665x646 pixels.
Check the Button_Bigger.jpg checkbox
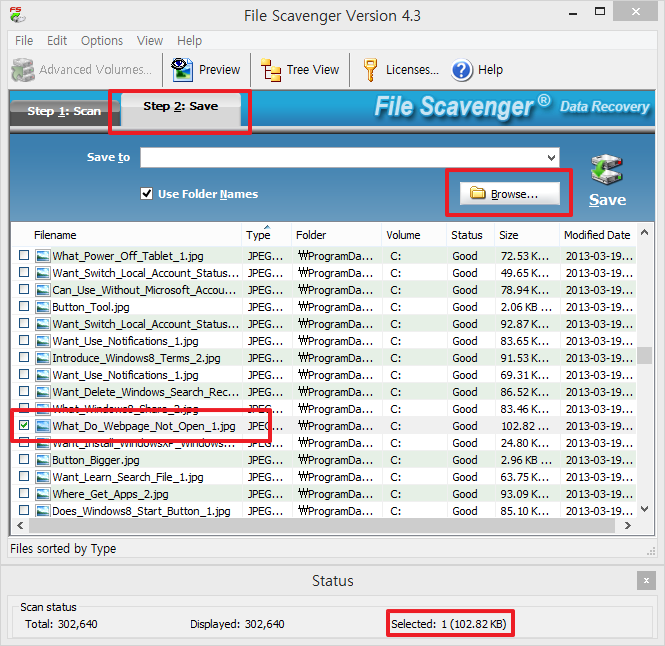[24, 459]
